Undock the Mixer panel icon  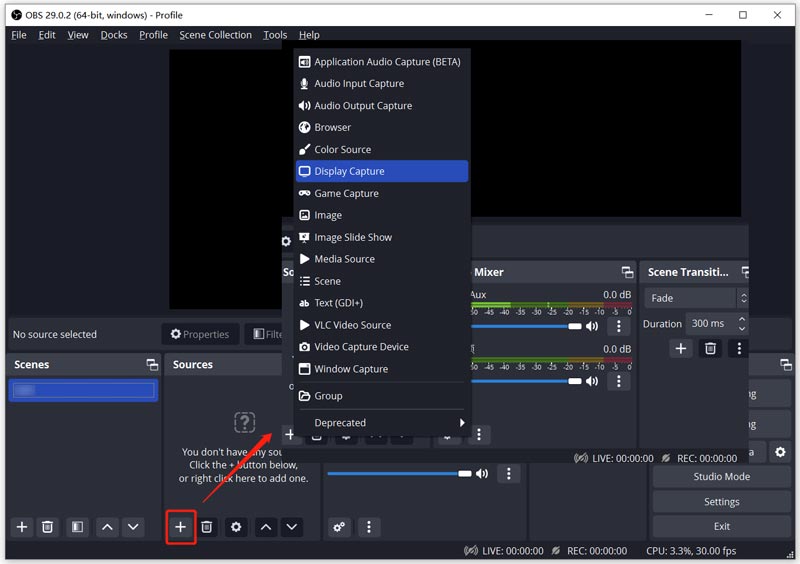coord(628,272)
